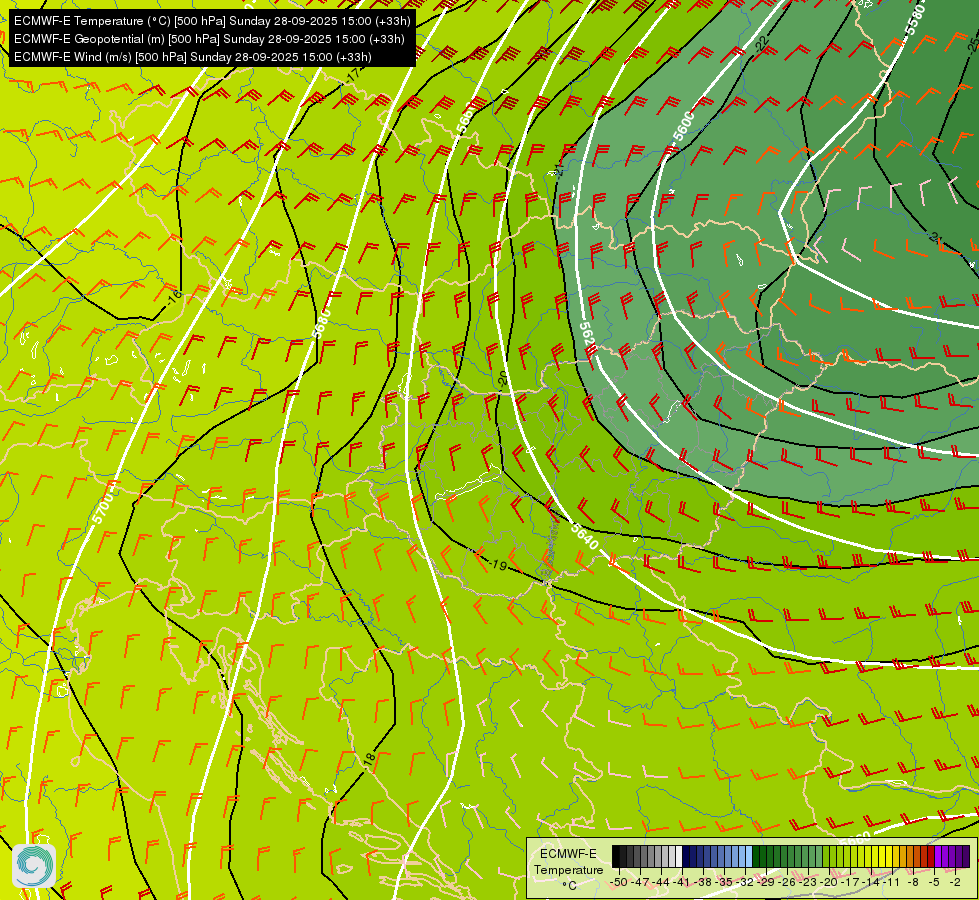Click the swirl logo icon
Image resolution: width=979 pixels, height=900 pixels.
click(34, 866)
